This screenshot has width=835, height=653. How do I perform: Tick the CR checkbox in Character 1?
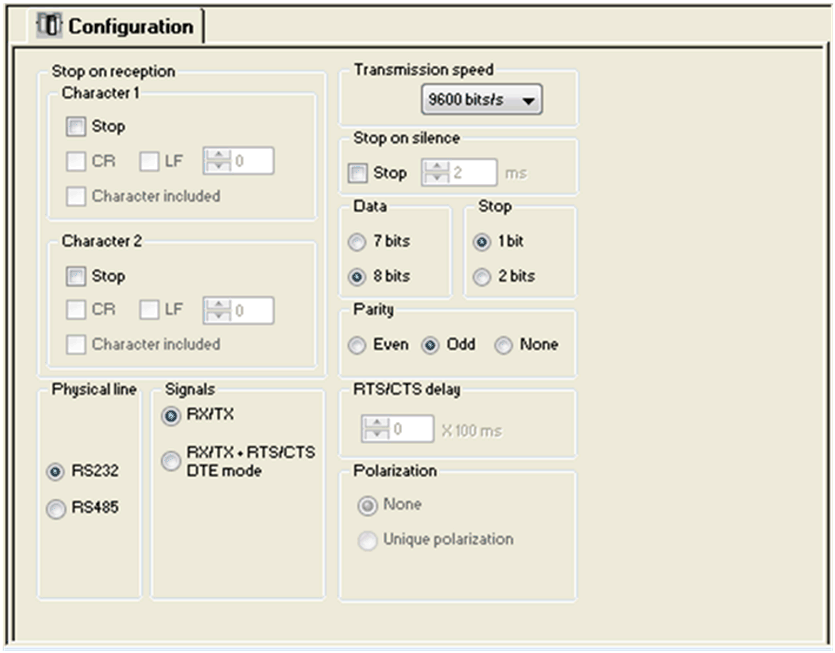coord(76,161)
